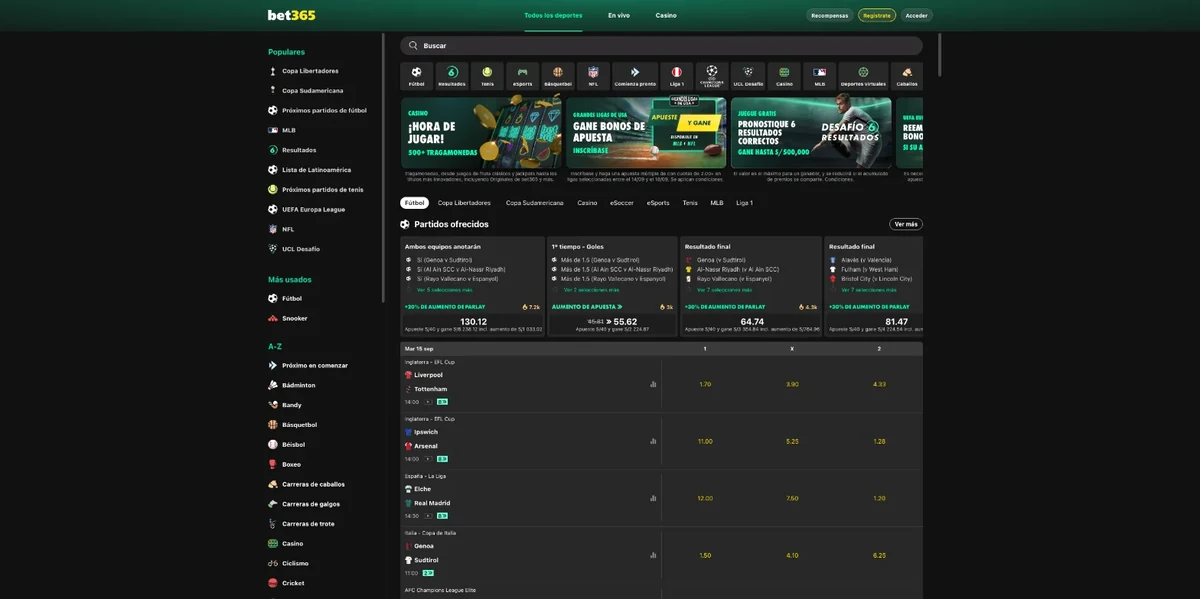The image size is (1200, 599).
Task: Open the Básquetbol icon in carousel
Action: (557, 76)
